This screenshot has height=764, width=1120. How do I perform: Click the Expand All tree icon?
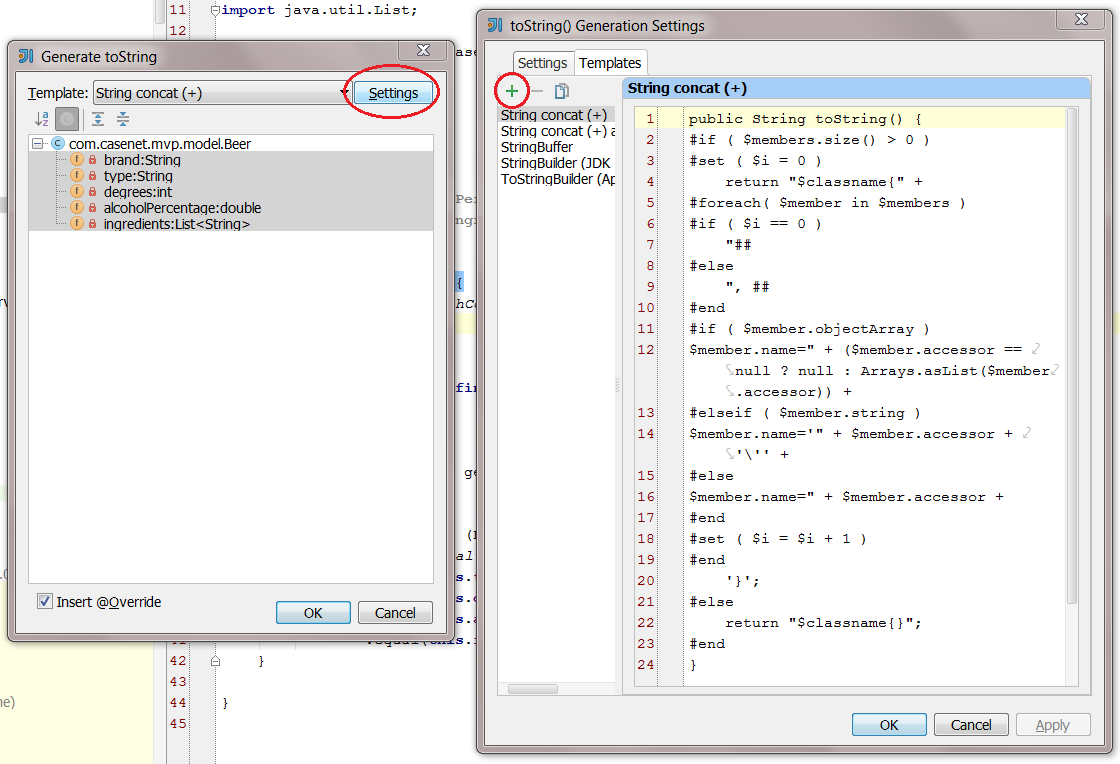[98, 119]
